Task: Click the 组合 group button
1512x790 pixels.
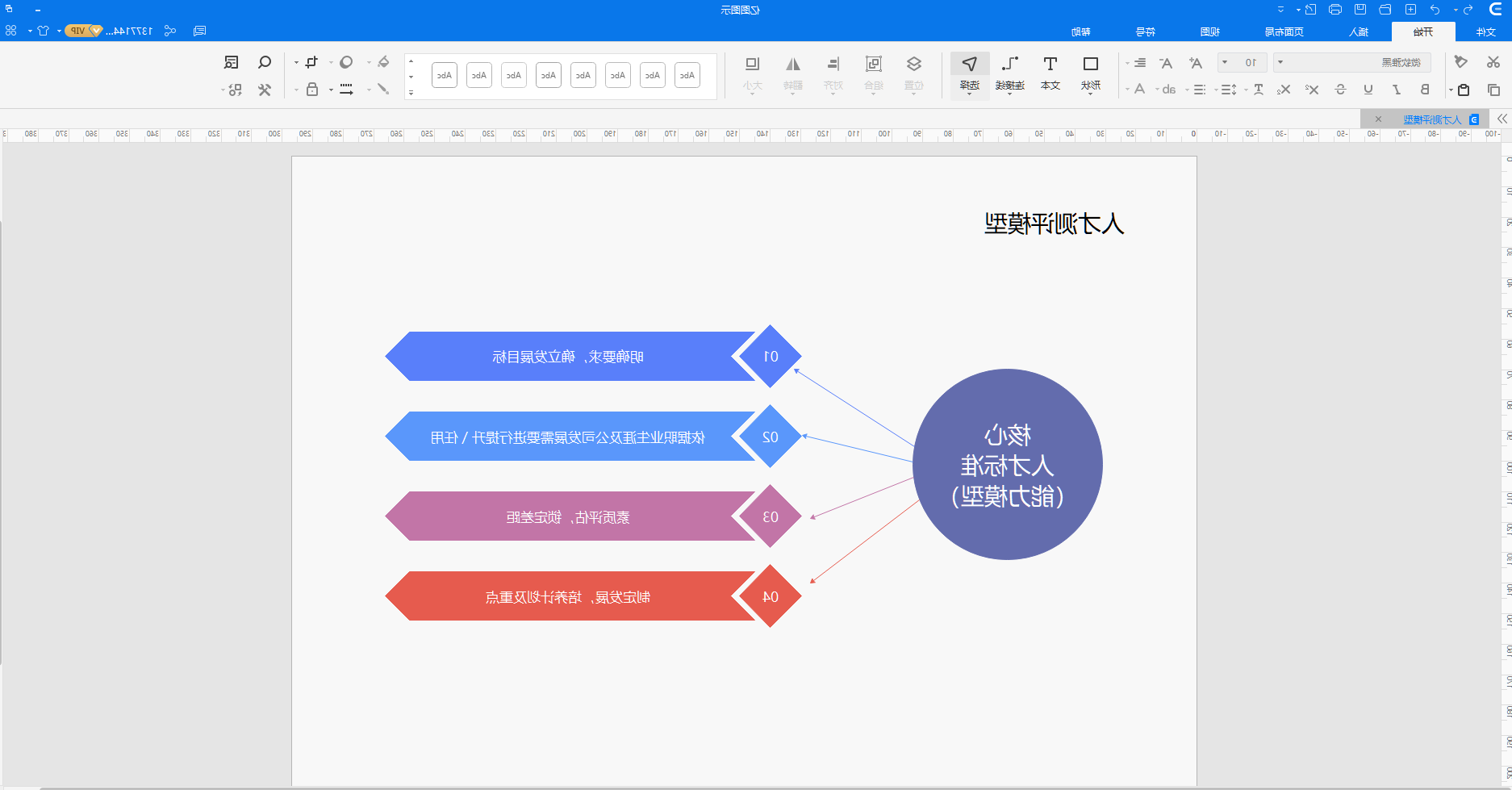Action: click(874, 73)
